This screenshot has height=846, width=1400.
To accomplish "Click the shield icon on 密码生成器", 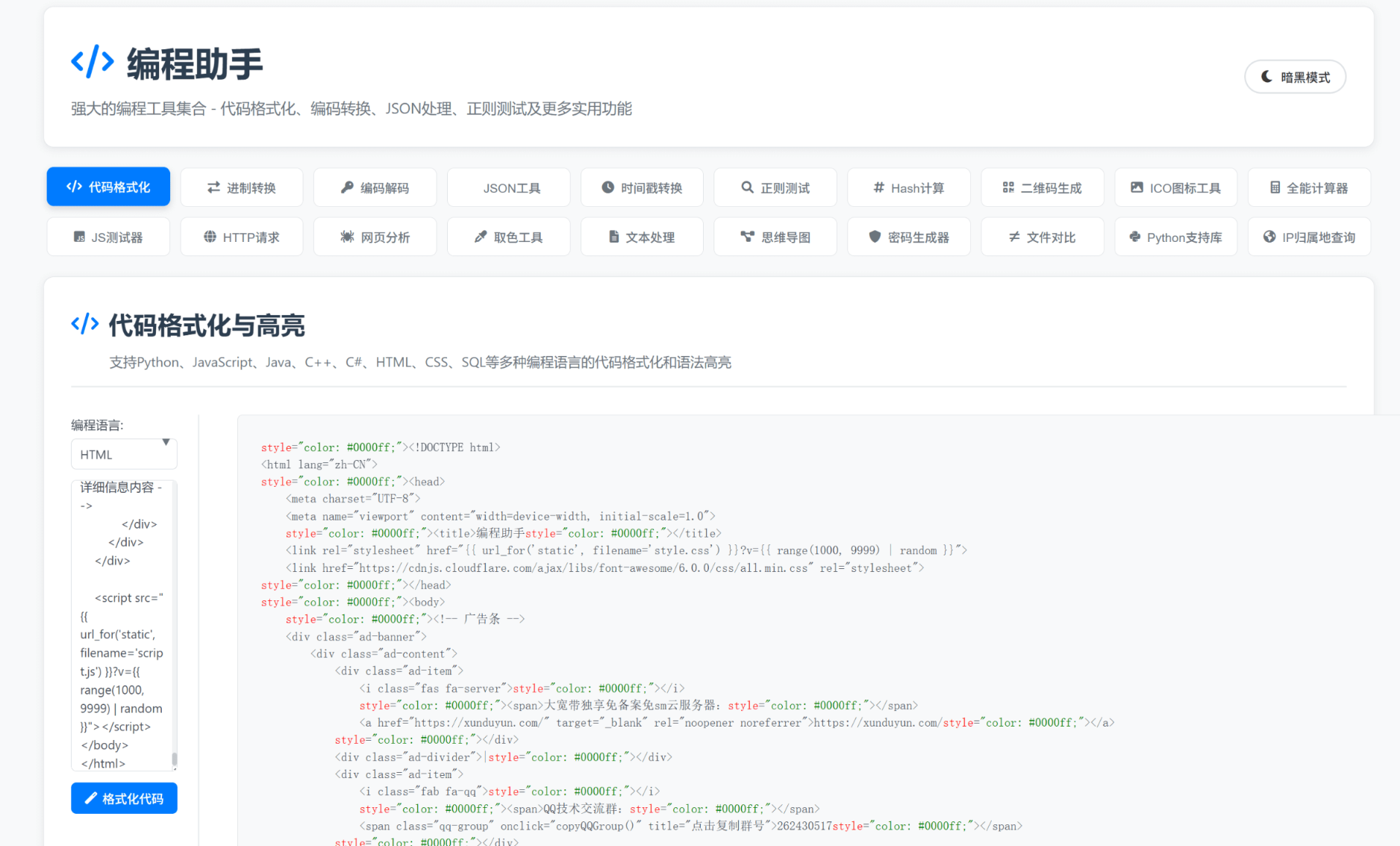I will tap(875, 237).
